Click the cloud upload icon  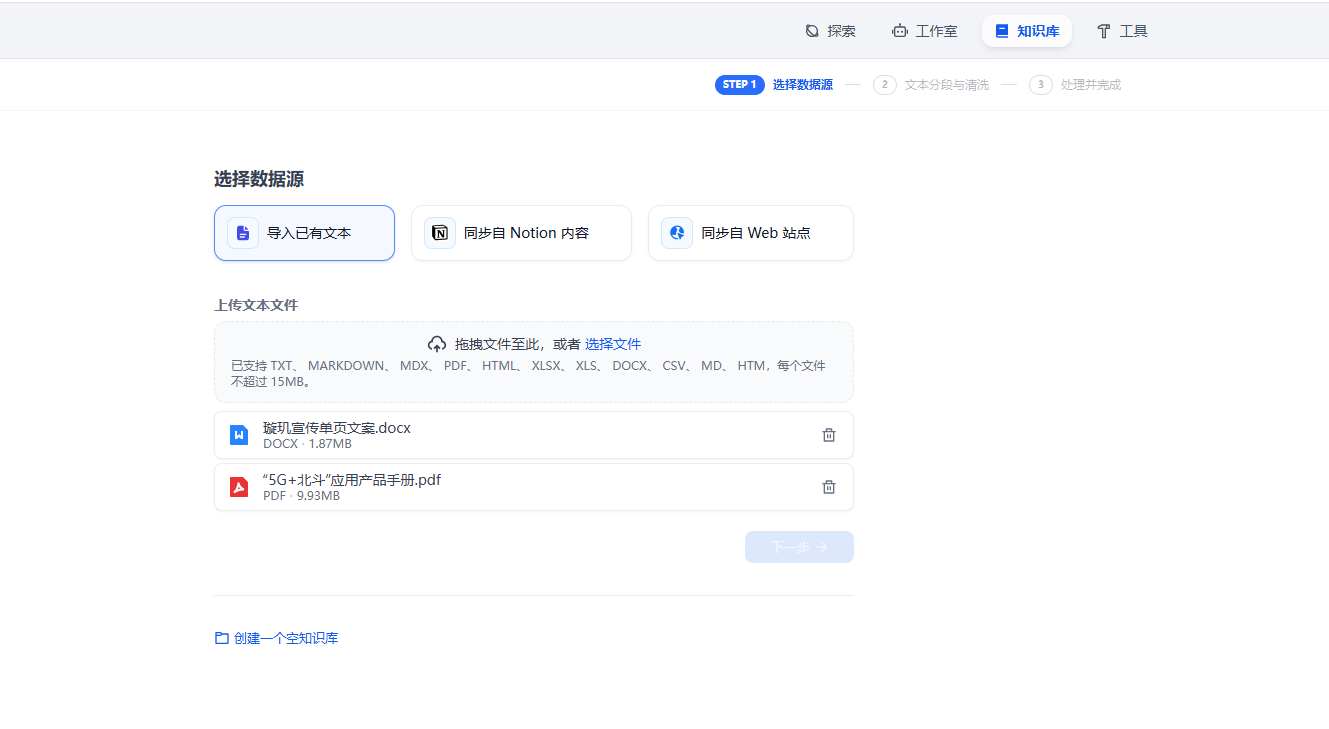point(437,344)
